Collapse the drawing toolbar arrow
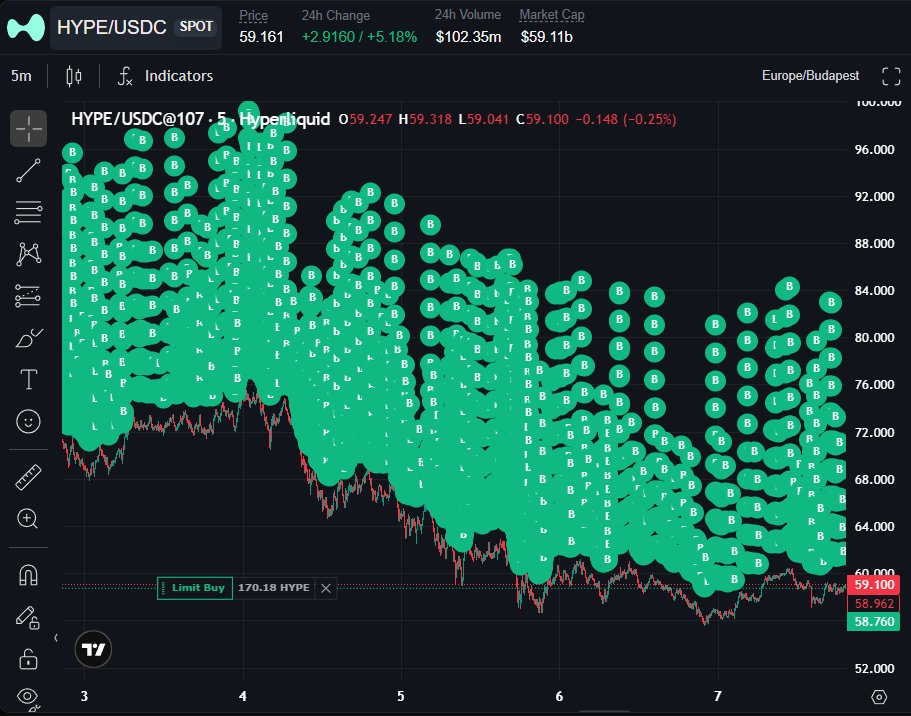Screen dimensions: 911x716 click(56, 638)
